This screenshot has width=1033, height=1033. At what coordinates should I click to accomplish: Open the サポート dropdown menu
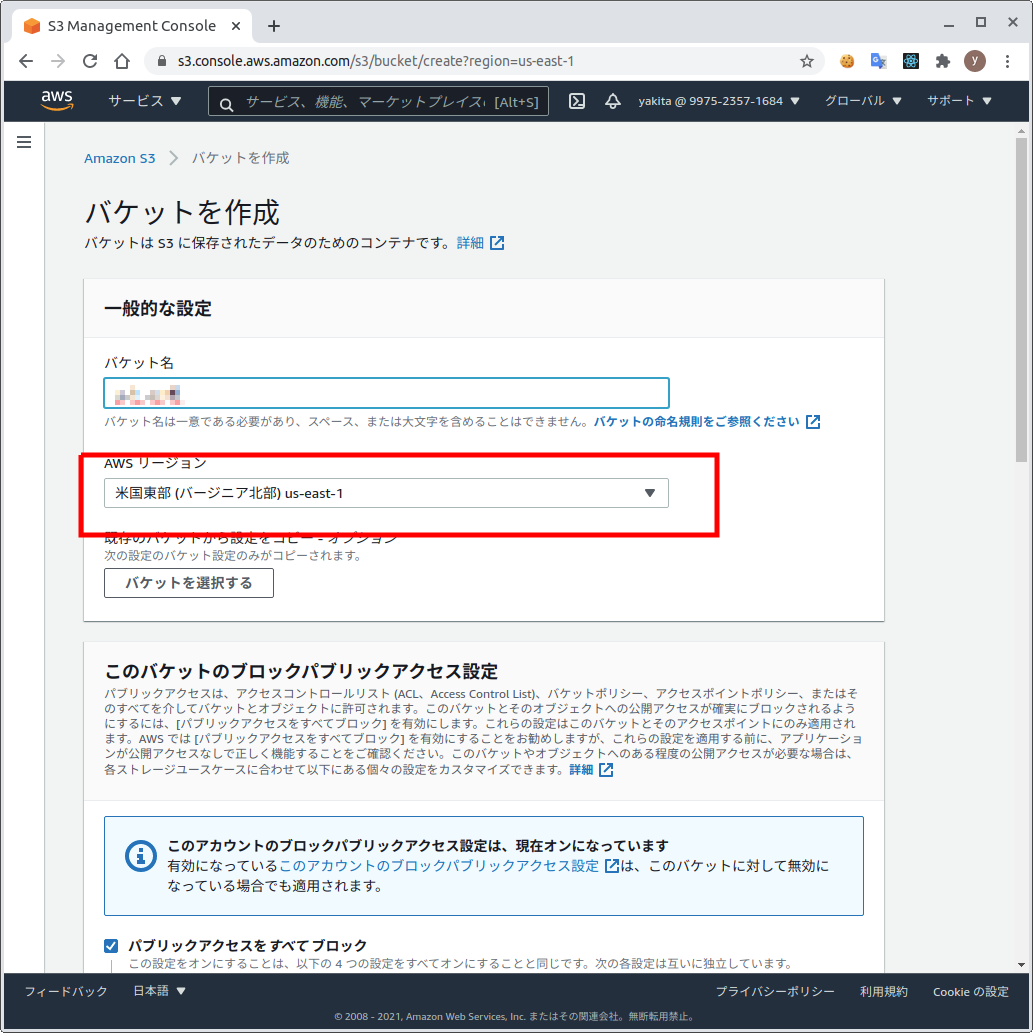tap(959, 101)
